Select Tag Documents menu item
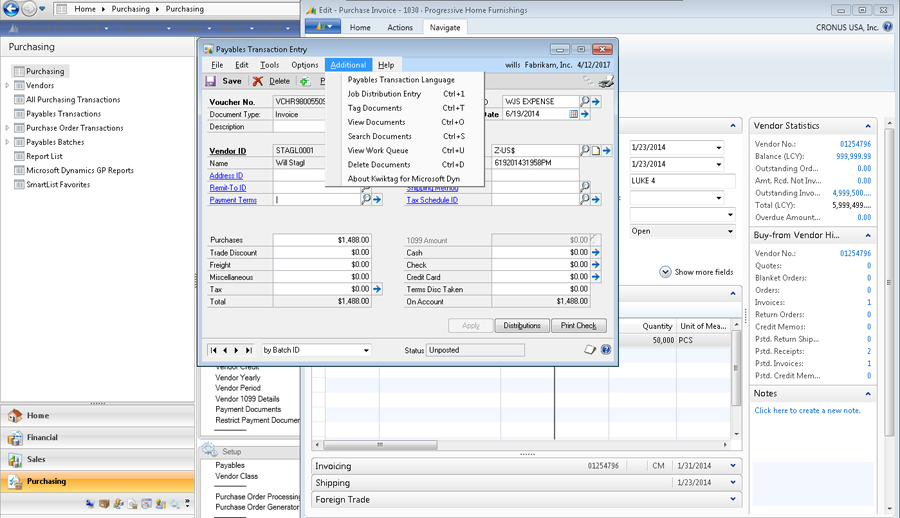The image size is (900, 518). coord(405,108)
